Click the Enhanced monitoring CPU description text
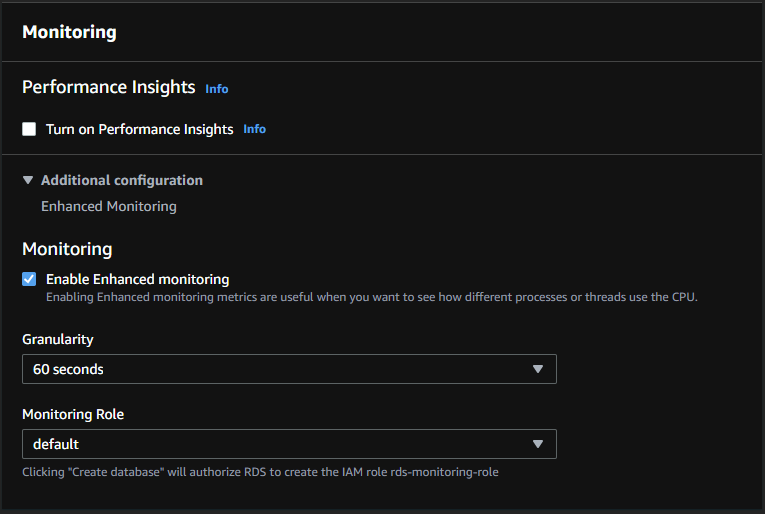 point(371,297)
